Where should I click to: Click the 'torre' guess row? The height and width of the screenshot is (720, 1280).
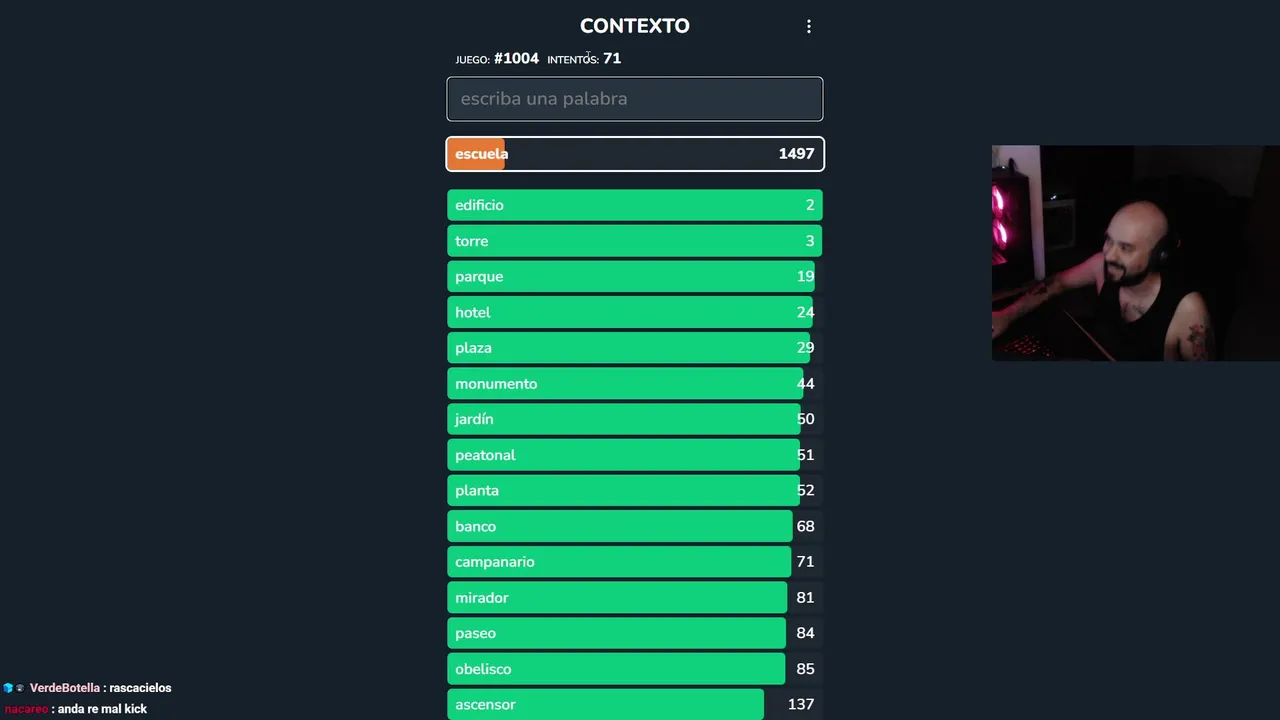click(x=634, y=241)
